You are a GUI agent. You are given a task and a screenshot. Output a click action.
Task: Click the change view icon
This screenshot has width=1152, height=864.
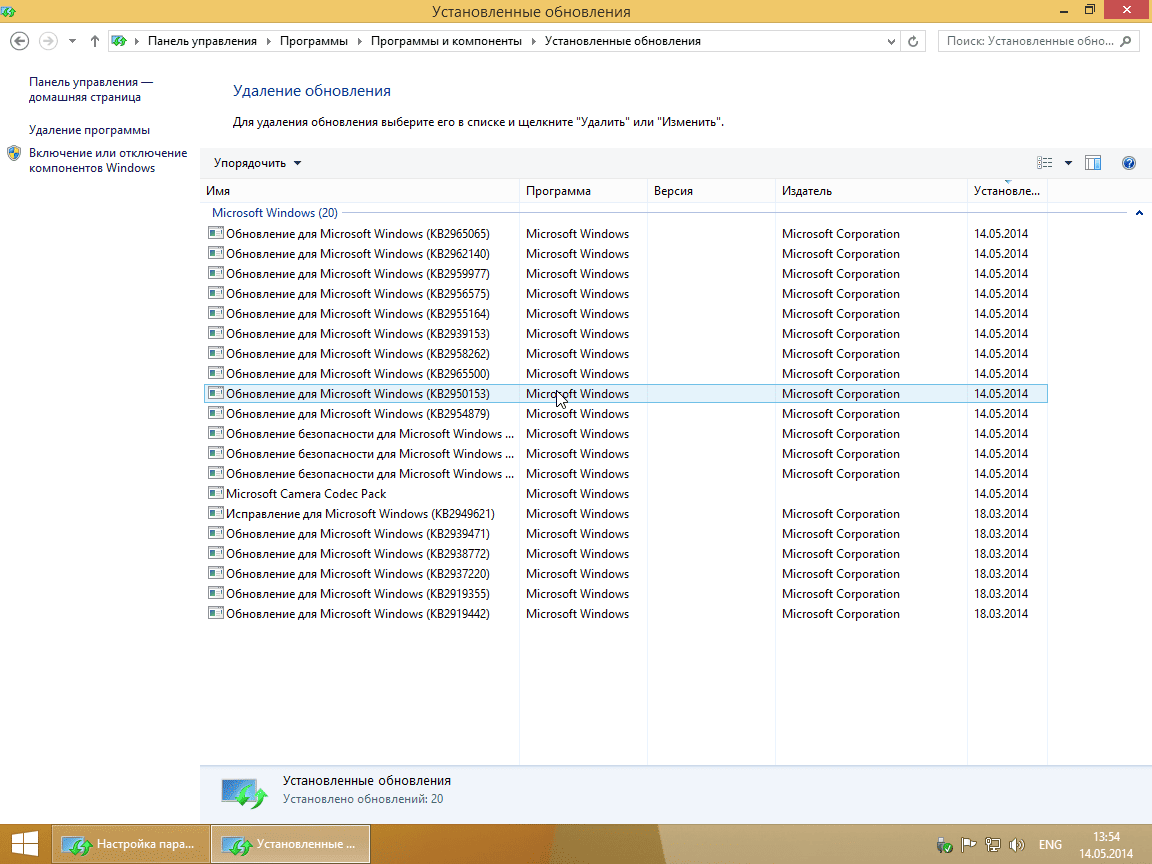[x=1045, y=163]
